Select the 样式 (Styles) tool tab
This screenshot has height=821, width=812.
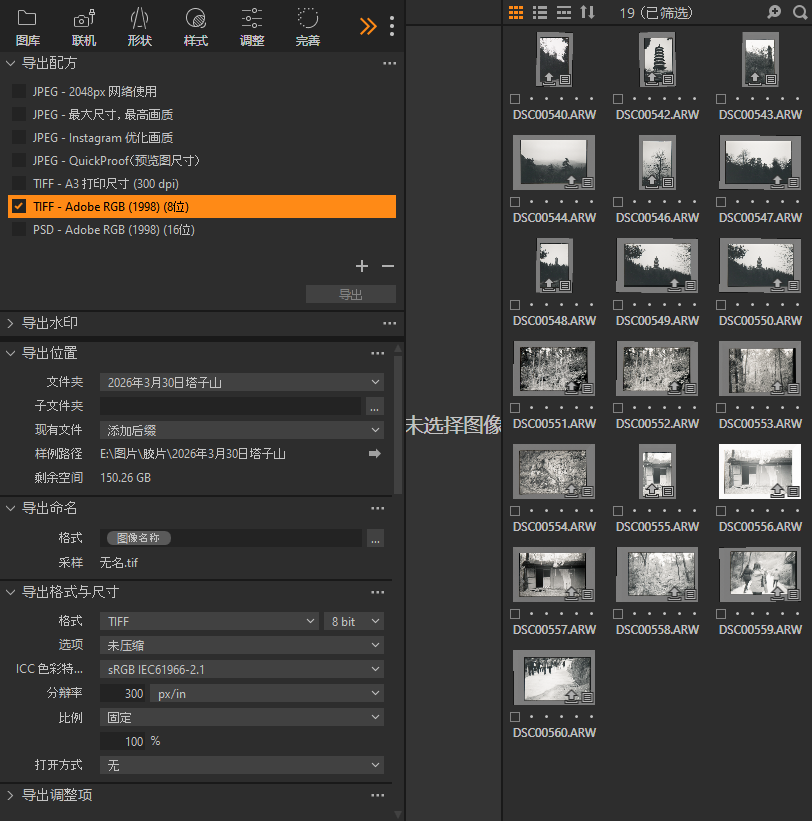(x=195, y=27)
